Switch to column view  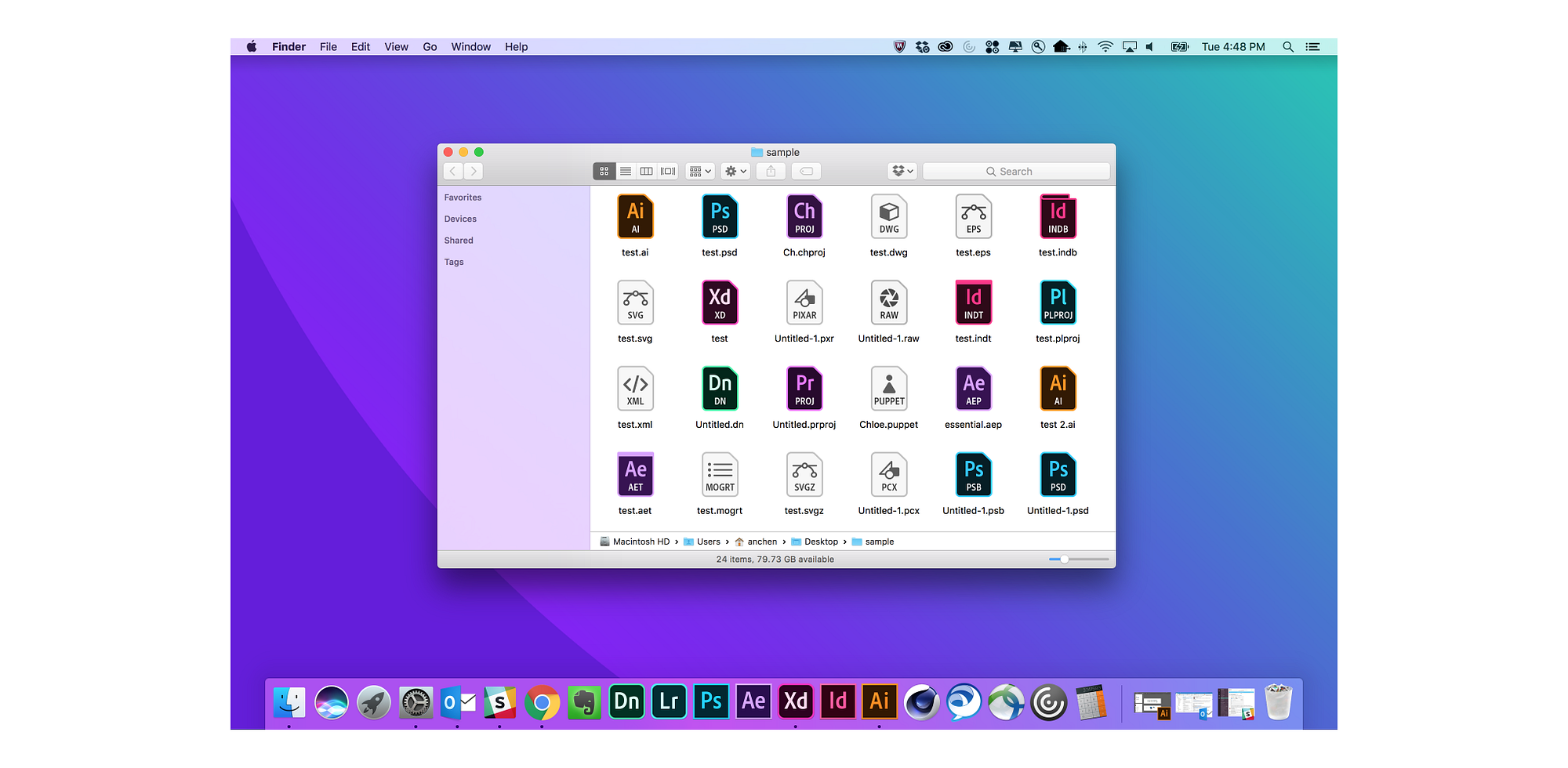tap(647, 171)
